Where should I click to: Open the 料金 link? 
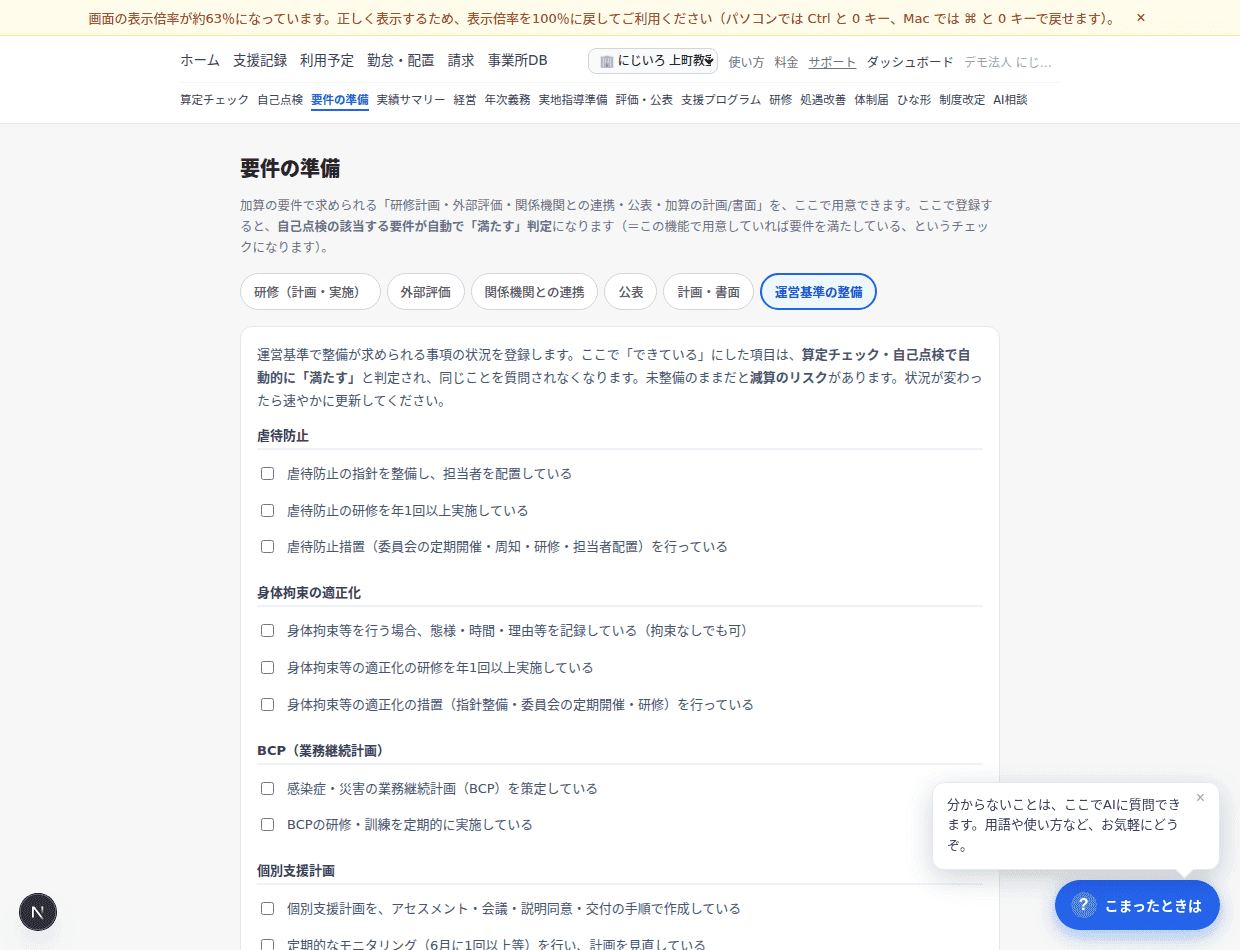786,62
